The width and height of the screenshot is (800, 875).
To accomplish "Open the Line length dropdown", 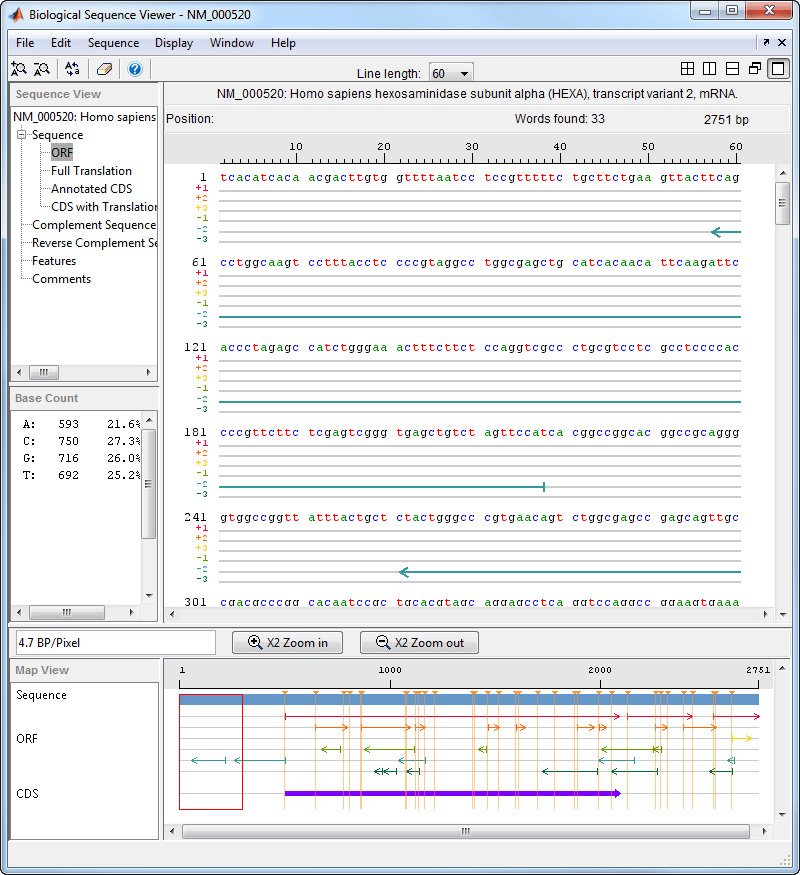I will (451, 74).
